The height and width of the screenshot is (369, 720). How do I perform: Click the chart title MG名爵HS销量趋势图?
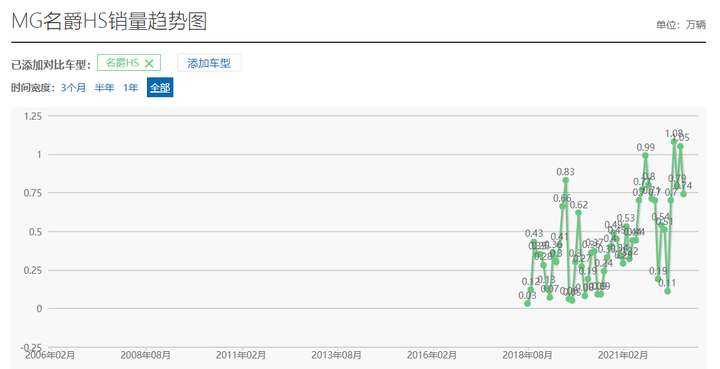click(109, 21)
